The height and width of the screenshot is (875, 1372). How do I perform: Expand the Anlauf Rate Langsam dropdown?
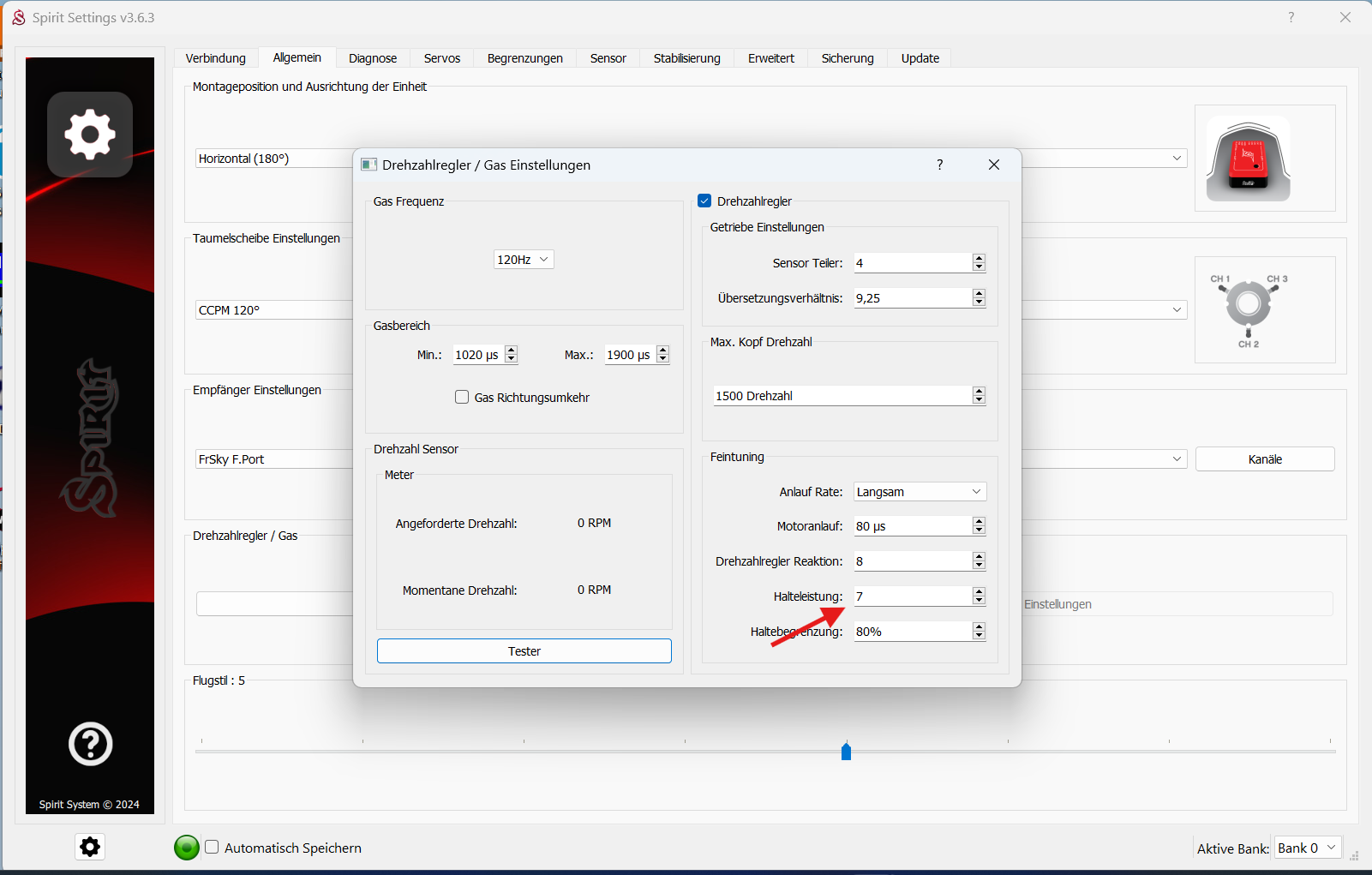coord(920,492)
